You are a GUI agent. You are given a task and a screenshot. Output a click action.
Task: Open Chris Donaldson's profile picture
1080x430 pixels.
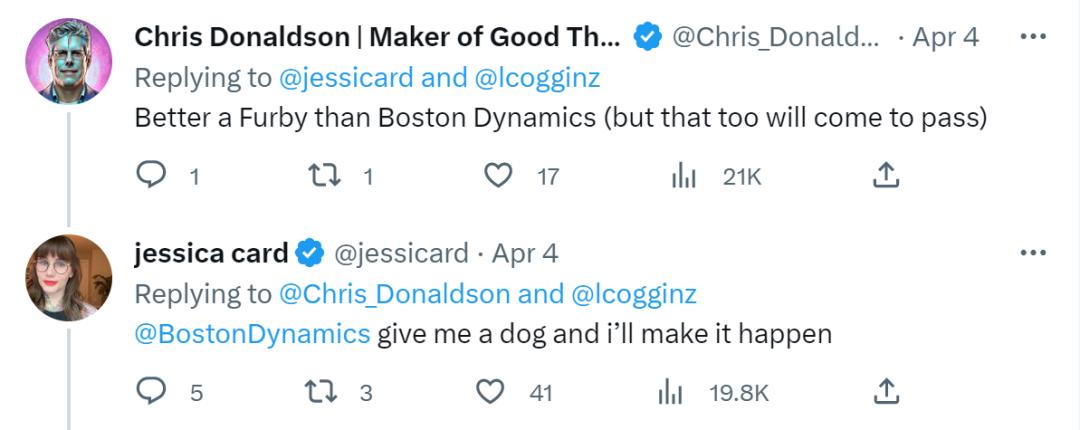(x=68, y=61)
